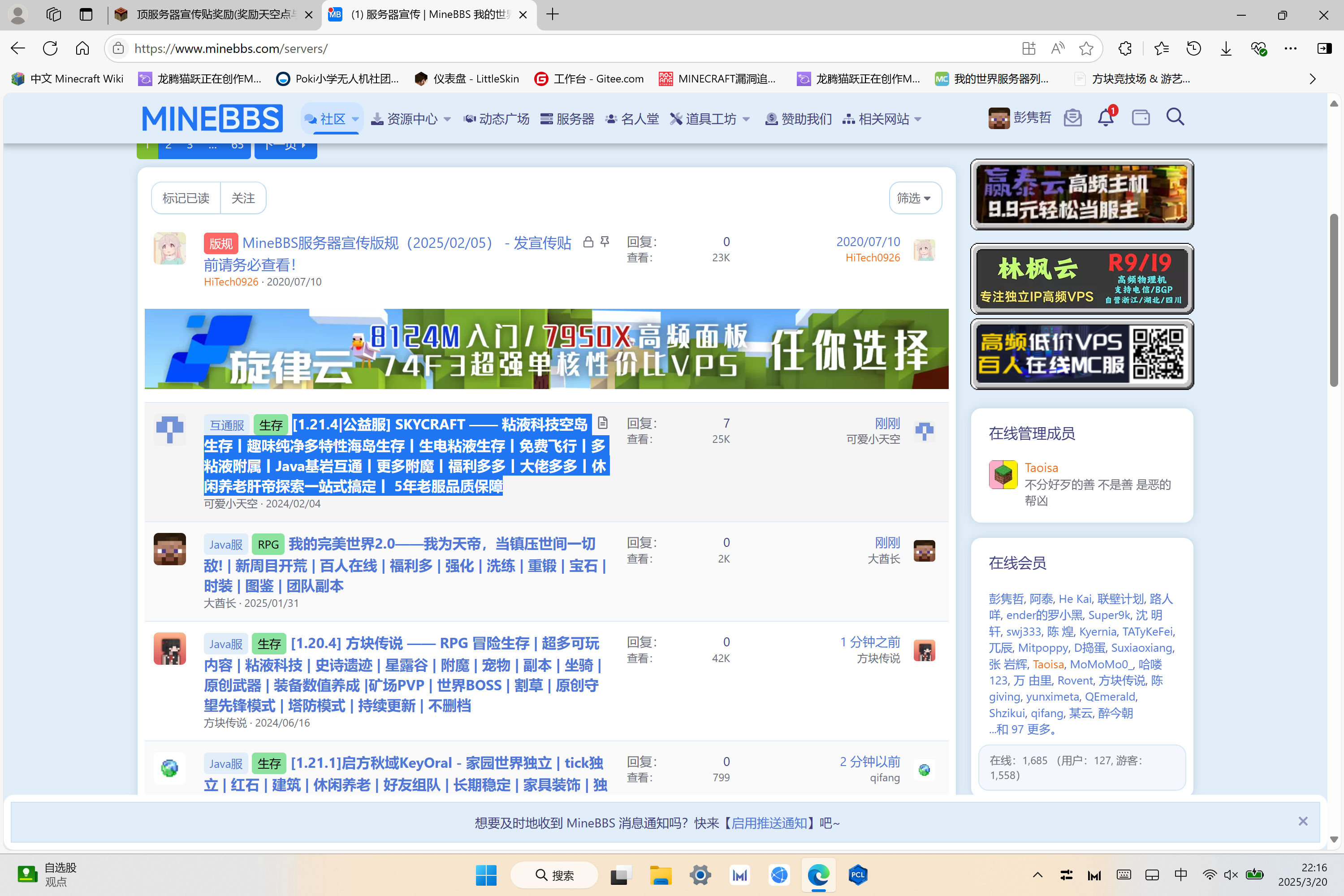The width and height of the screenshot is (1344, 896).
Task: Open the 名人堂 menu item
Action: pyautogui.click(x=632, y=119)
